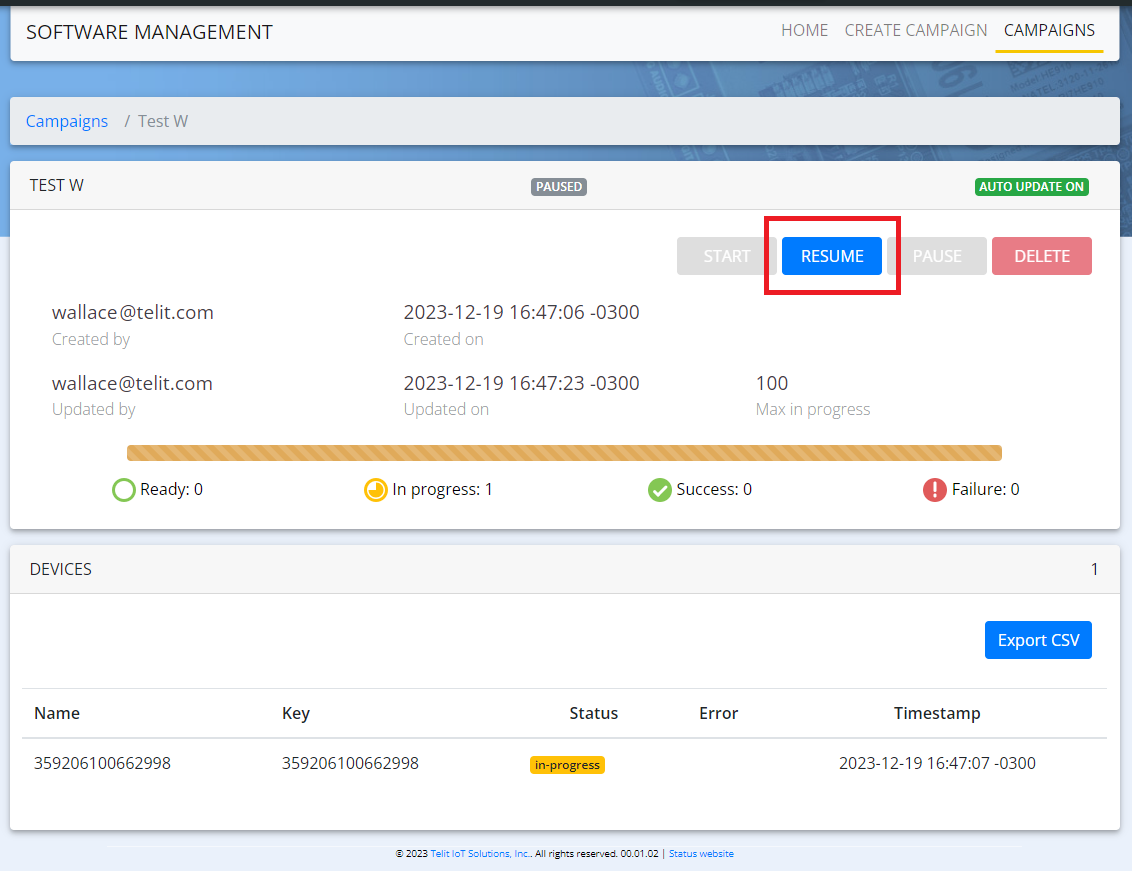Sort by the Timestamp column header
Image resolution: width=1132 pixels, height=871 pixels.
pyautogui.click(x=937, y=713)
